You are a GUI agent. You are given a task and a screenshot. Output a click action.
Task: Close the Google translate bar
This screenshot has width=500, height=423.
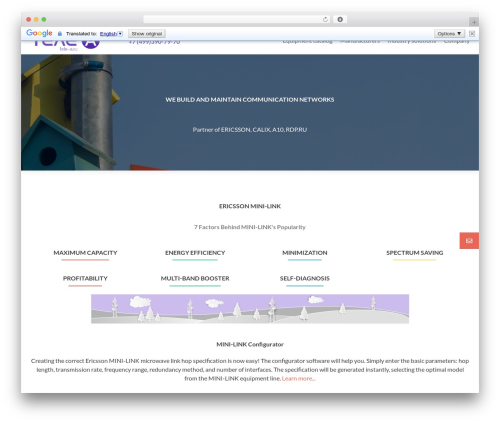pyautogui.click(x=472, y=33)
